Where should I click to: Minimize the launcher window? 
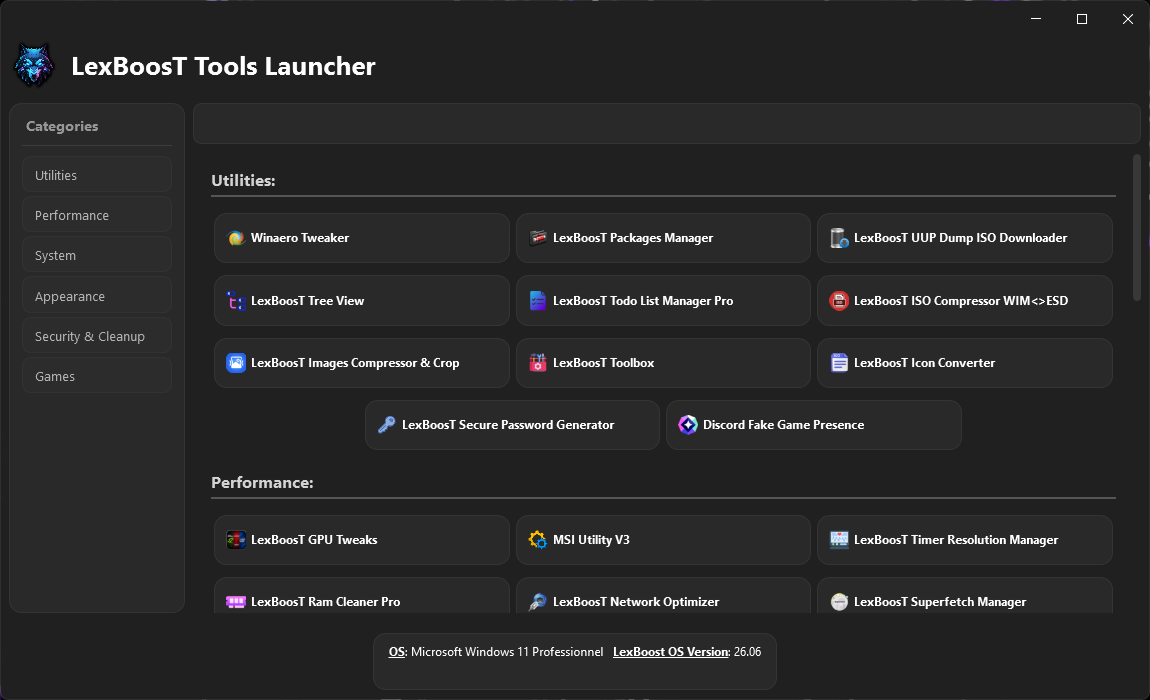coord(1036,19)
